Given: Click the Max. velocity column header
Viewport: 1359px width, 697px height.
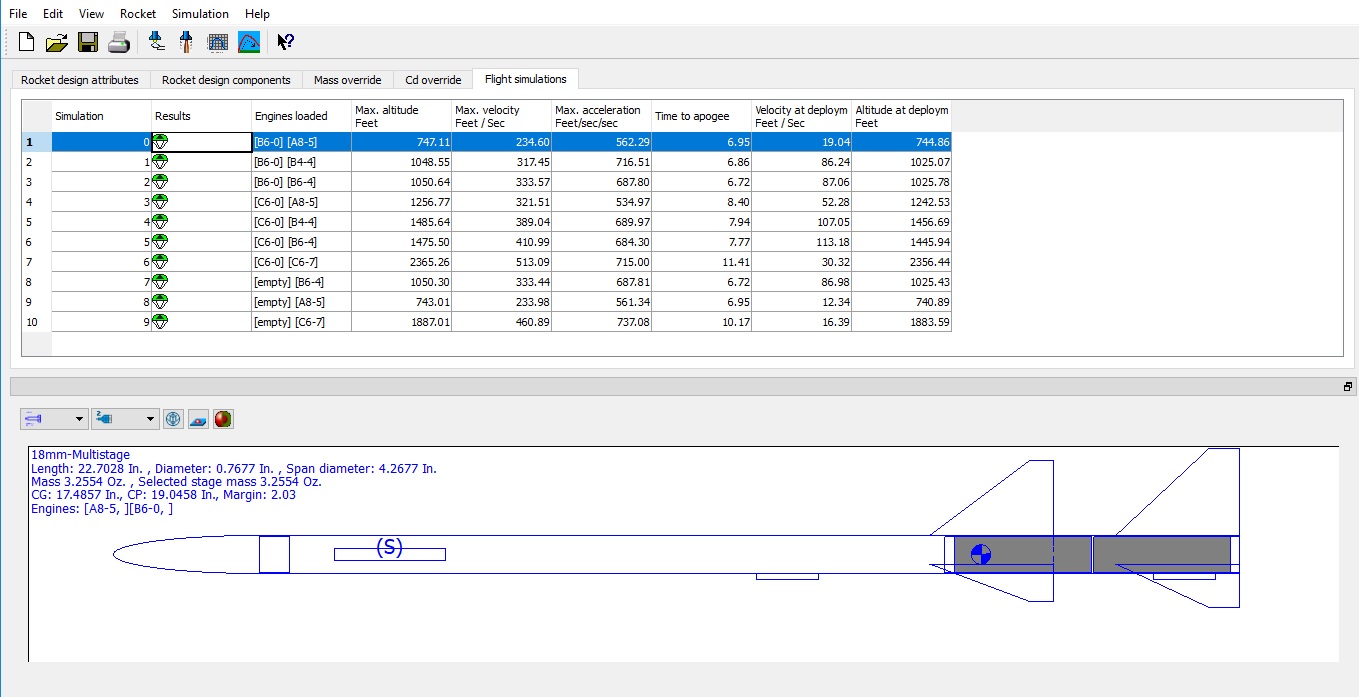Looking at the screenshot, I should 501,116.
